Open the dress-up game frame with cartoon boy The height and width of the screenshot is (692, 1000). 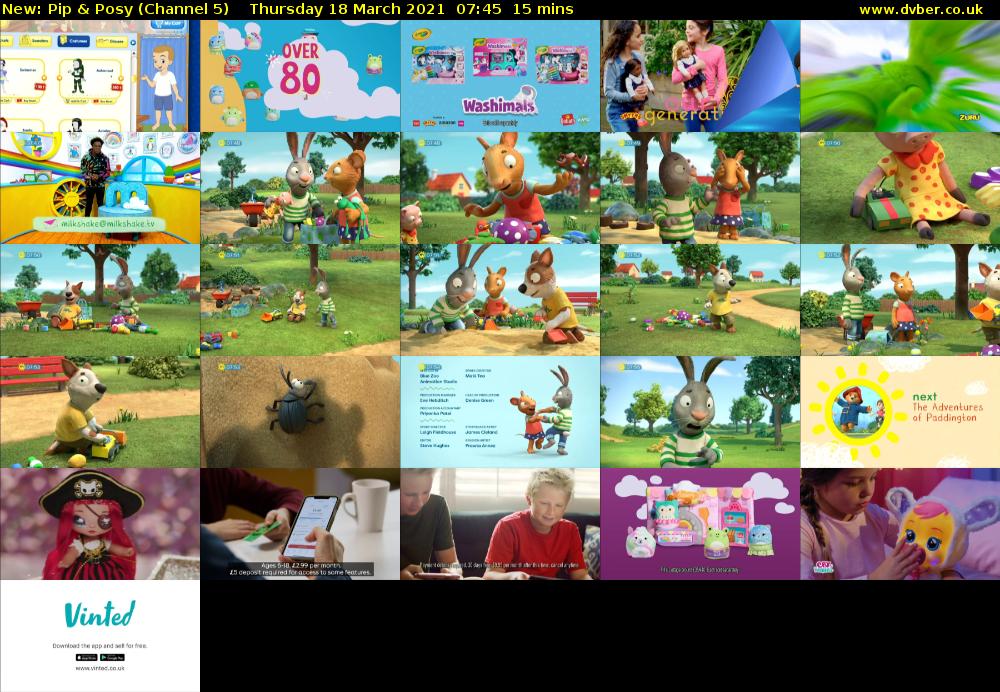point(99,76)
